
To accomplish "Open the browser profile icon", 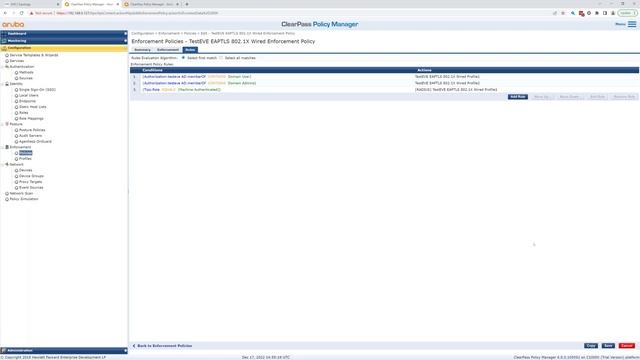I will click(x=613, y=13).
